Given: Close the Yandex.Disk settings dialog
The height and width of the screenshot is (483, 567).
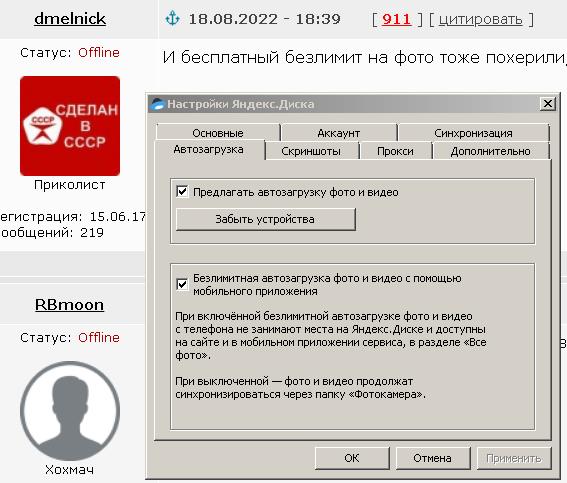Looking at the screenshot, I should 548,104.
